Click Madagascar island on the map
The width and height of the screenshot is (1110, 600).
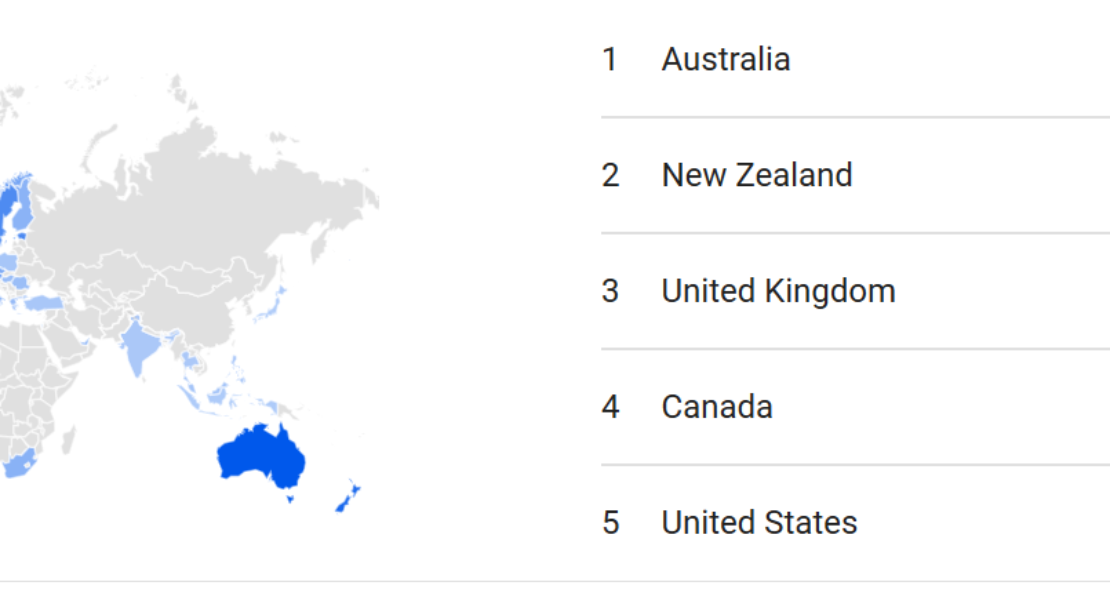click(68, 438)
